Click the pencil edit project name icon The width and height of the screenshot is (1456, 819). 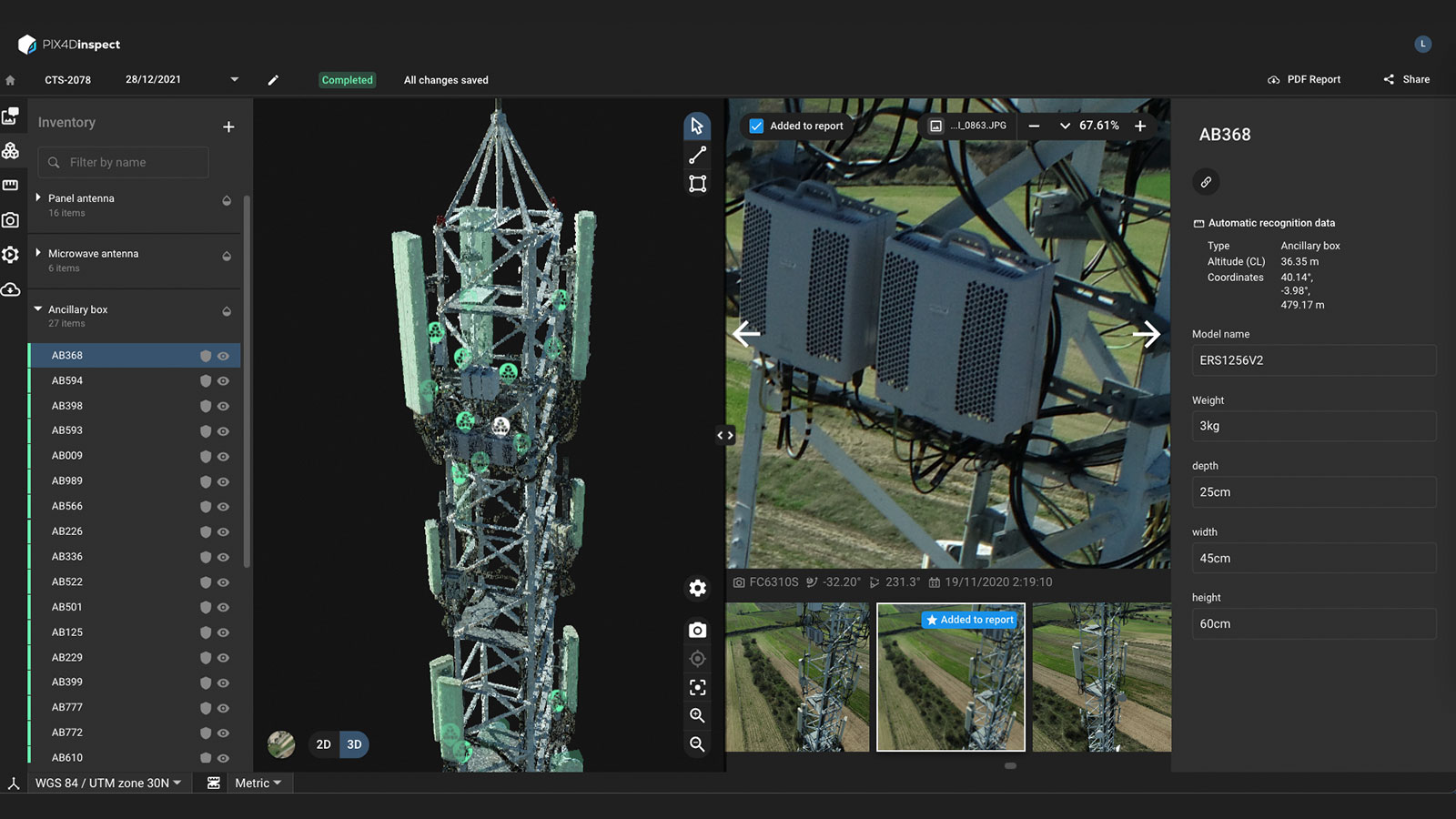(273, 80)
